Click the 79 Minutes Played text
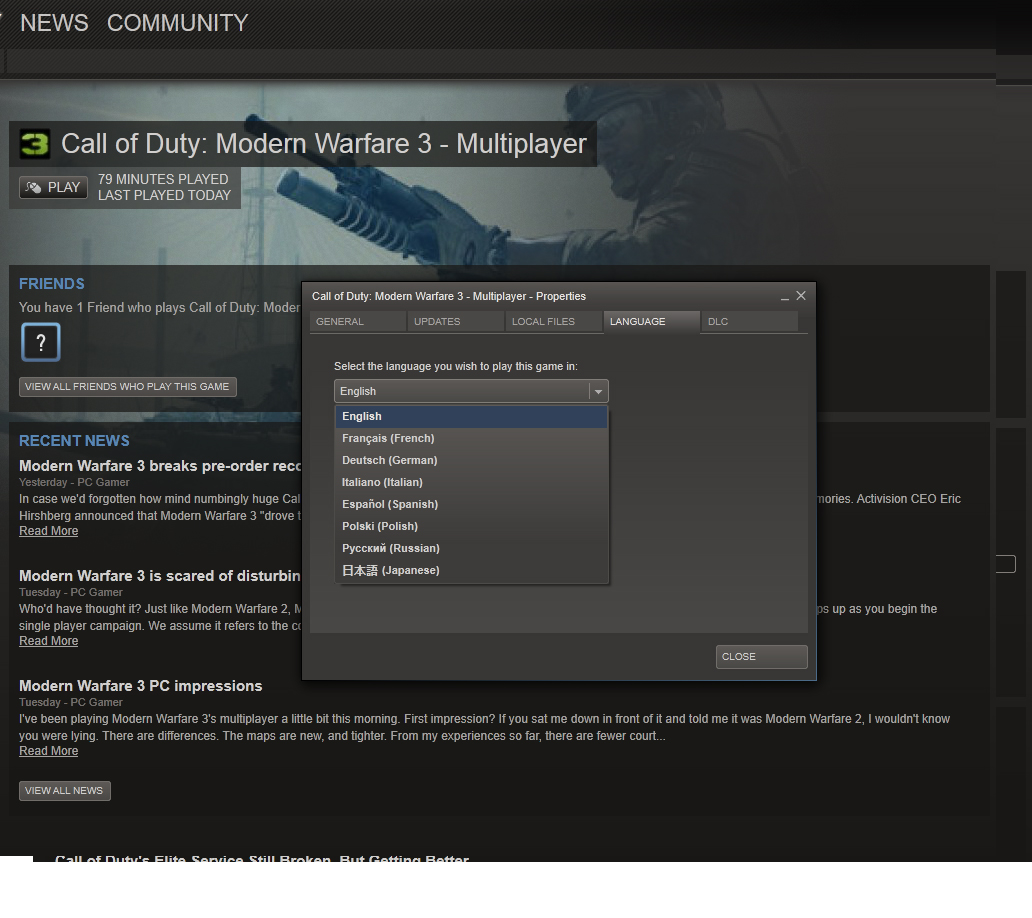The height and width of the screenshot is (918, 1032). [x=163, y=179]
